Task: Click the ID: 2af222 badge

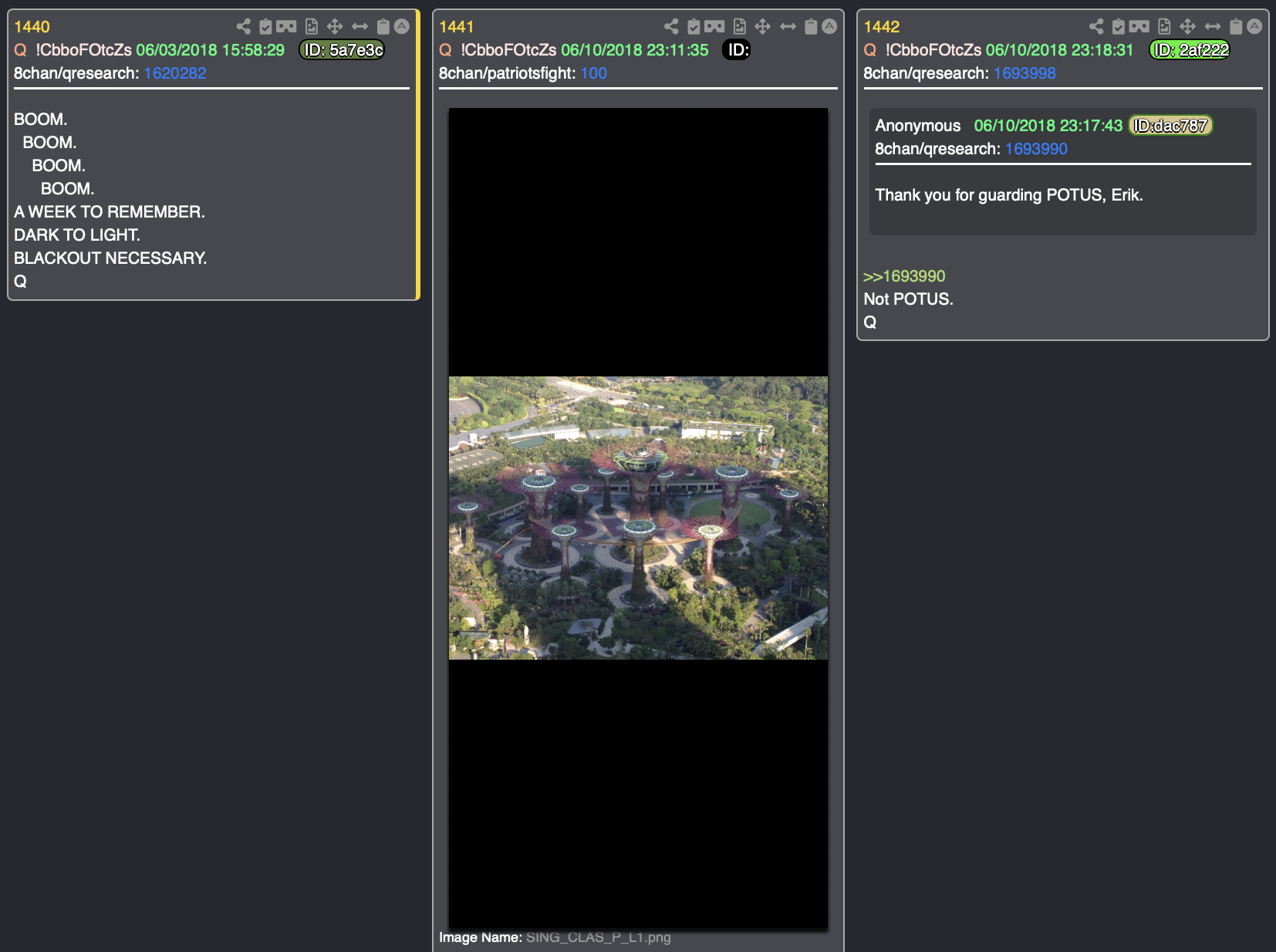Action: click(x=1190, y=50)
